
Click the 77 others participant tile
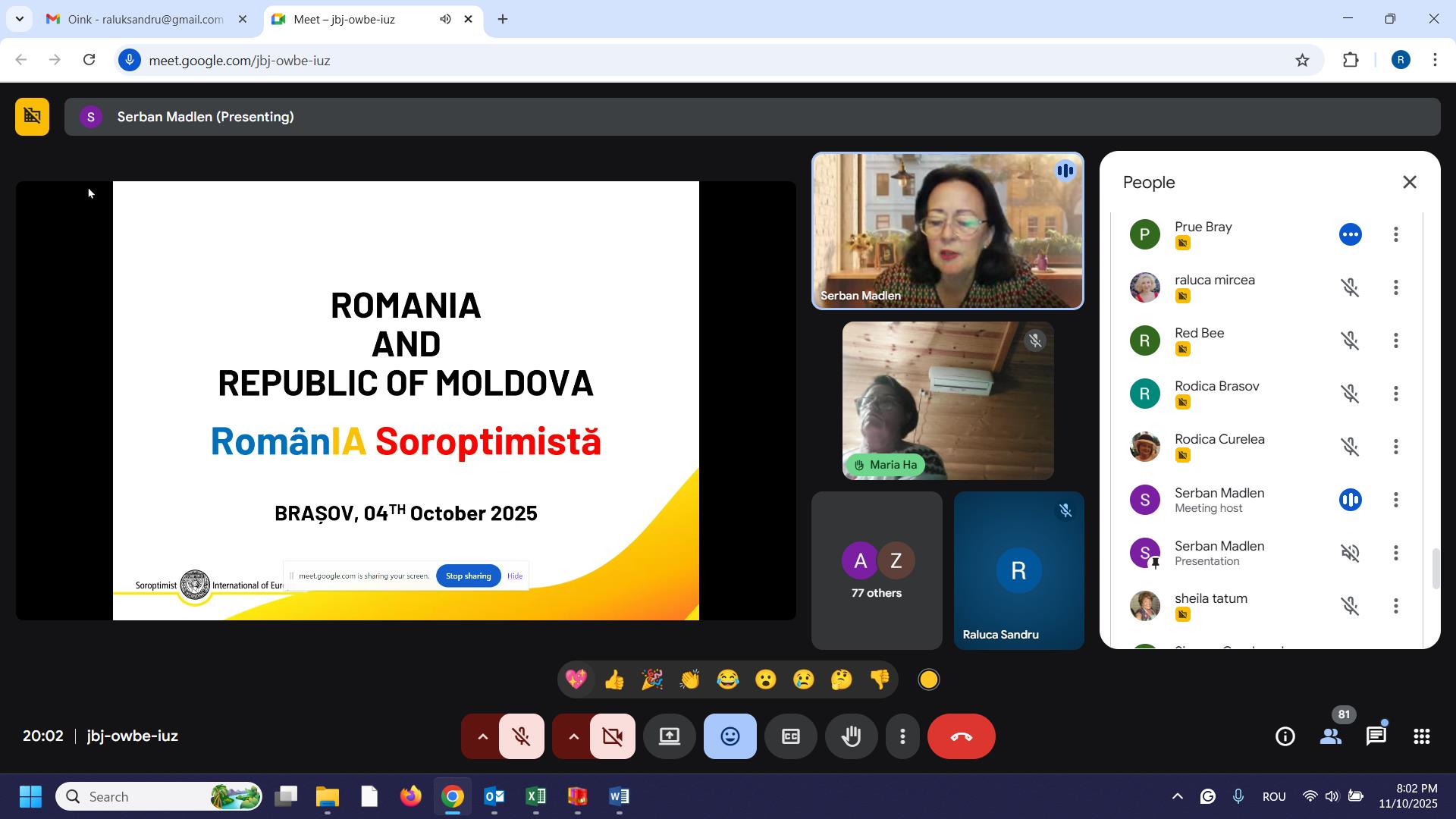(877, 570)
